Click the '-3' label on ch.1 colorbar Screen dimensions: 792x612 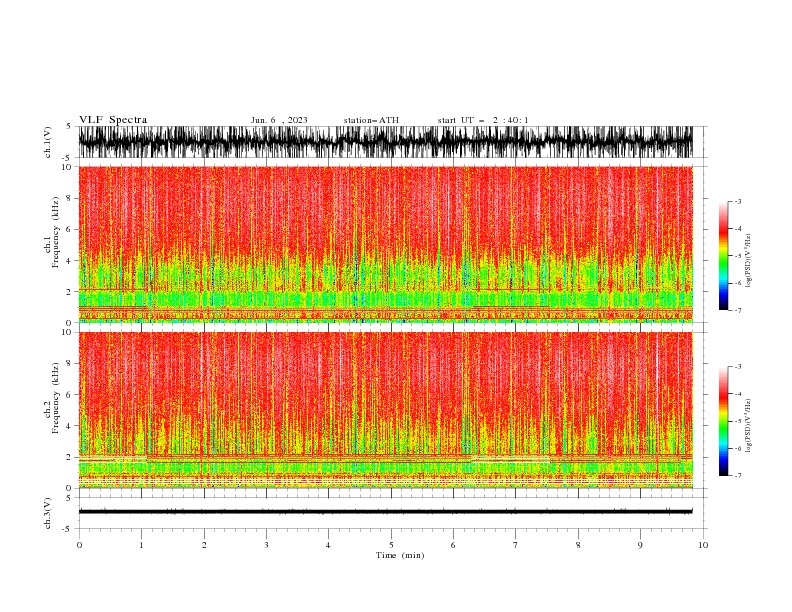pos(738,201)
